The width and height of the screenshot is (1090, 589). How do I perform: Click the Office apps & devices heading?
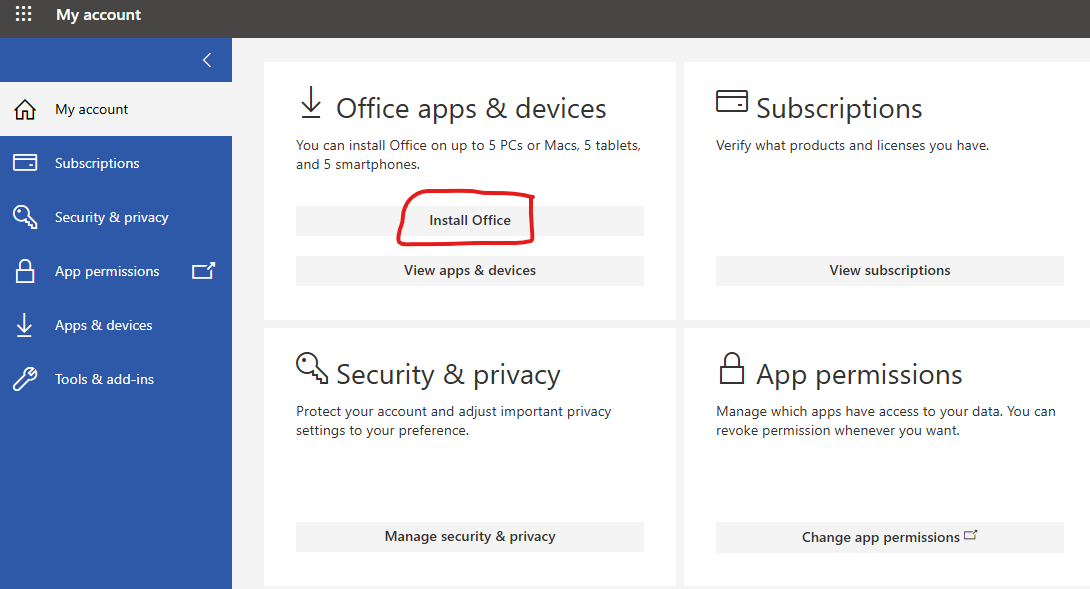(x=471, y=108)
